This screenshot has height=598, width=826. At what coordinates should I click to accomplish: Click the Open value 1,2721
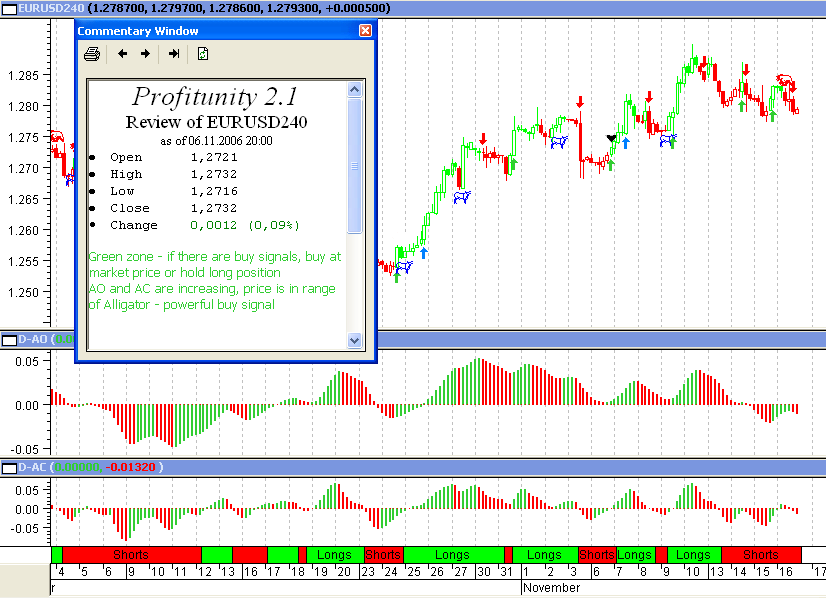214,158
